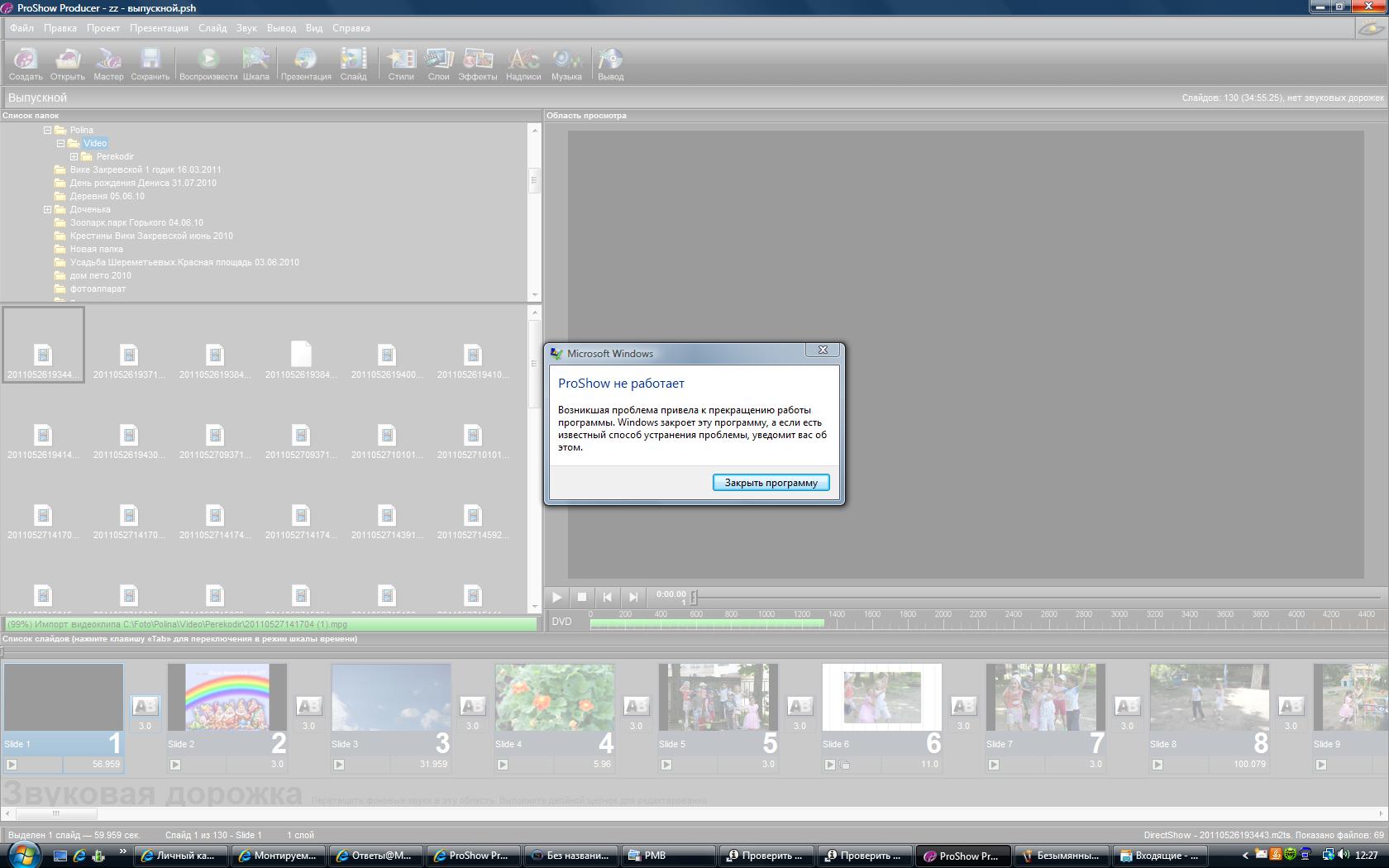The height and width of the screenshot is (868, 1389).
Task: Click the Вывод output toolbar icon
Action: click(x=610, y=64)
